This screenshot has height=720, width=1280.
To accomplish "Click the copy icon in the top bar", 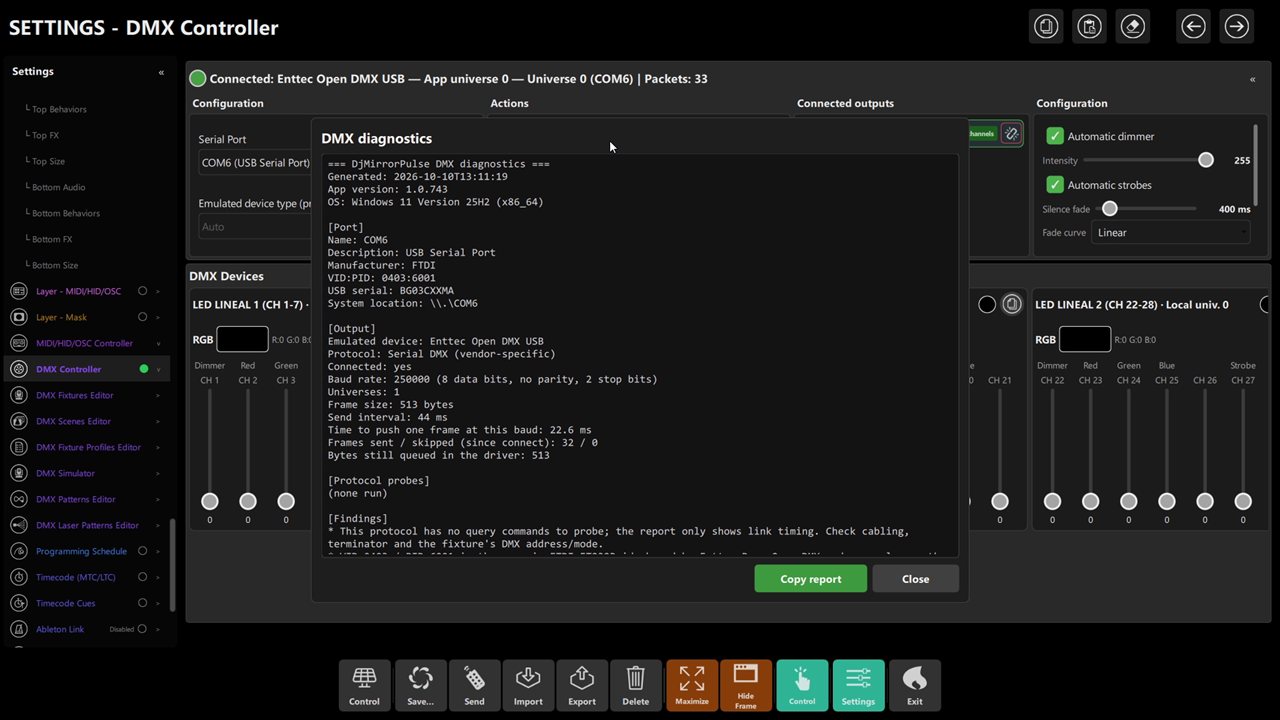I will click(x=1046, y=26).
